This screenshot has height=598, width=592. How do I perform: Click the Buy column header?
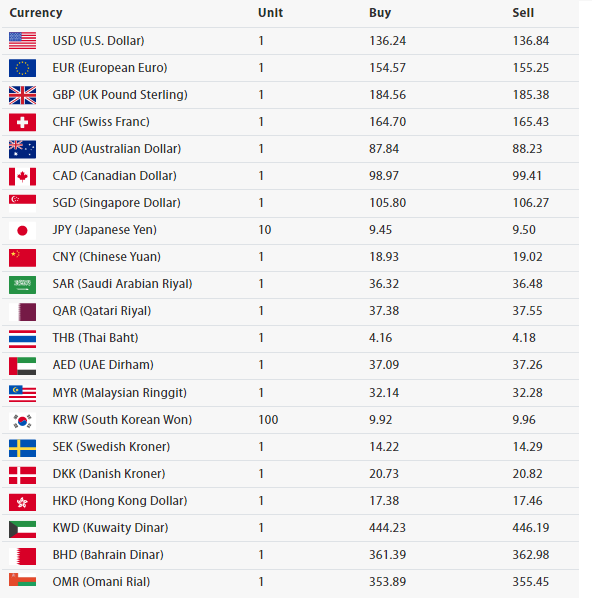380,13
